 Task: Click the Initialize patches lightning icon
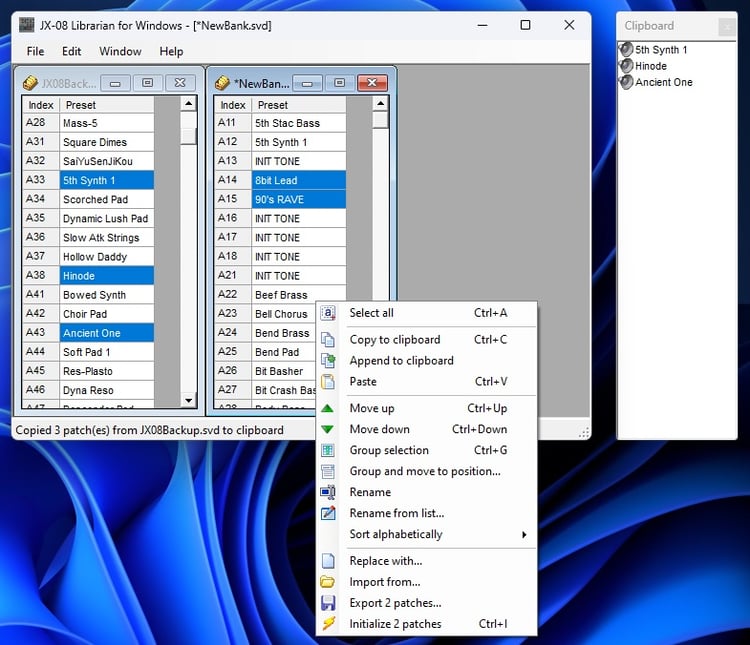pyautogui.click(x=329, y=624)
